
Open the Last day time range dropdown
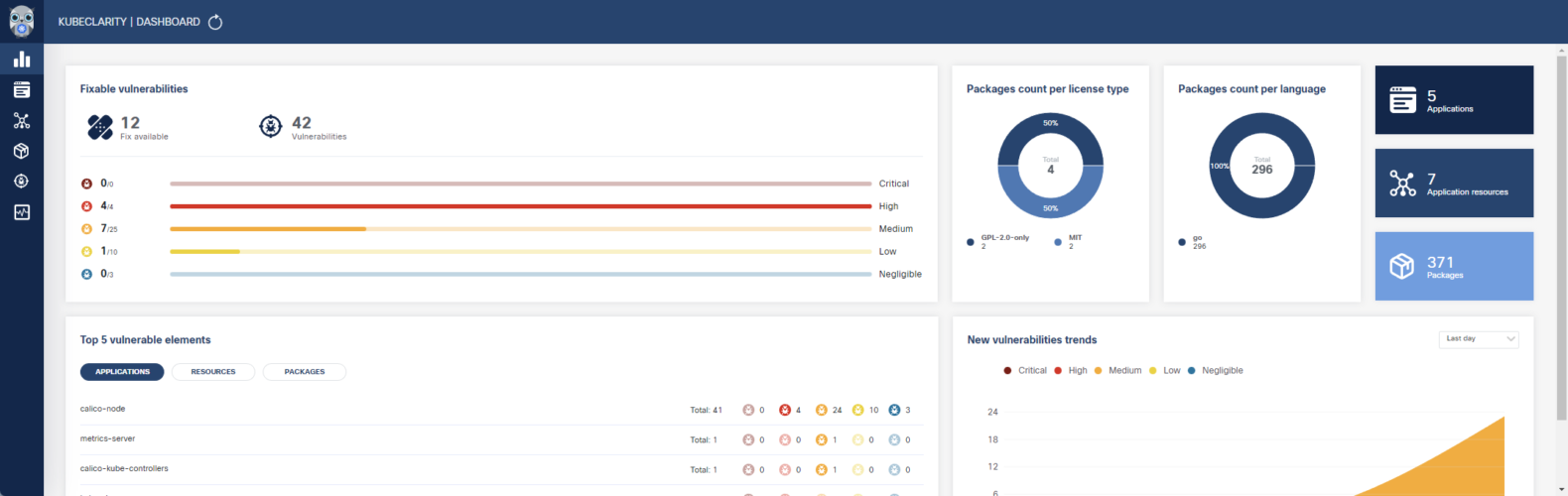pos(1479,339)
